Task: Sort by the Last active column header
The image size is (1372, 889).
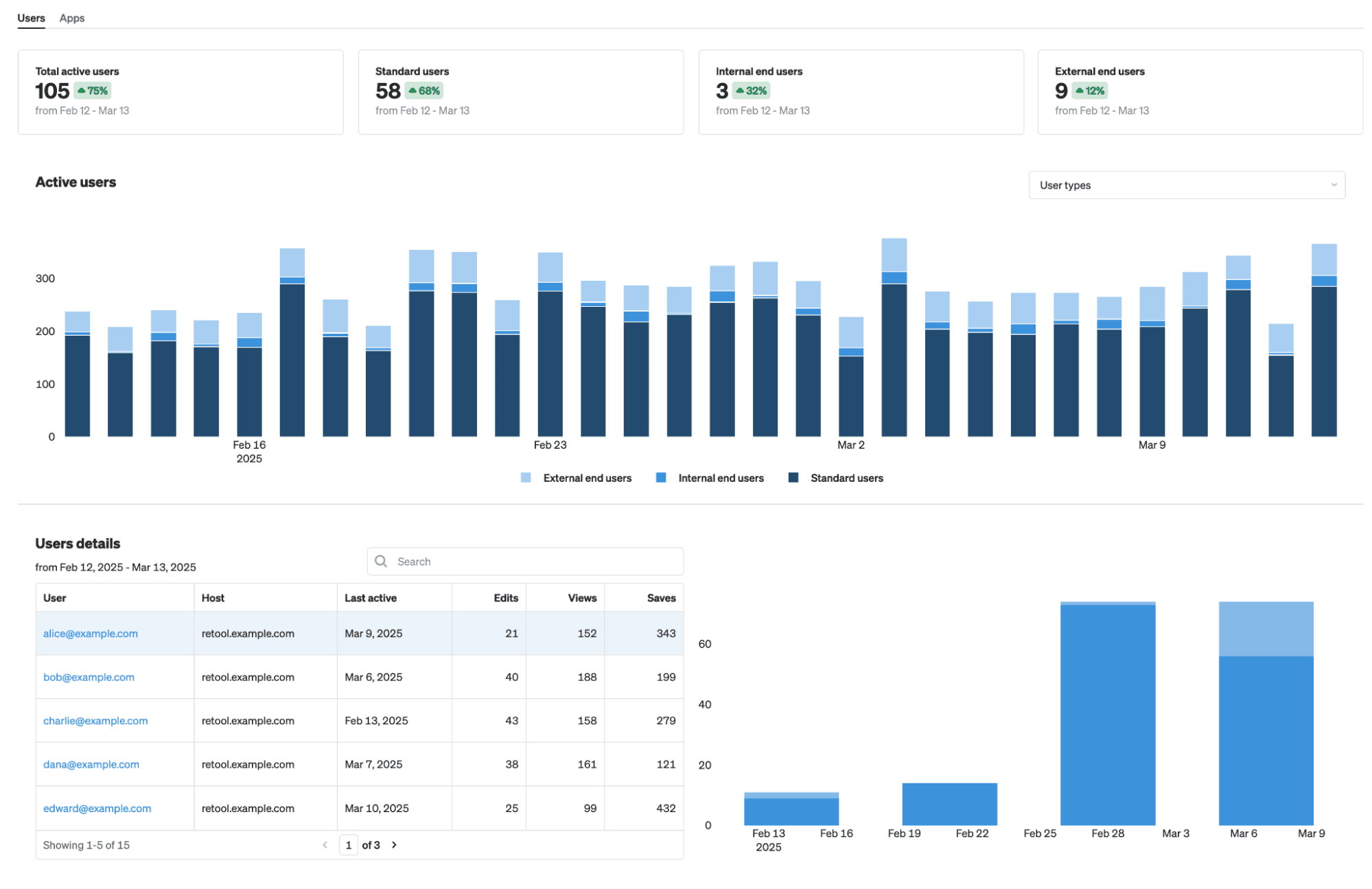Action: pos(371,597)
